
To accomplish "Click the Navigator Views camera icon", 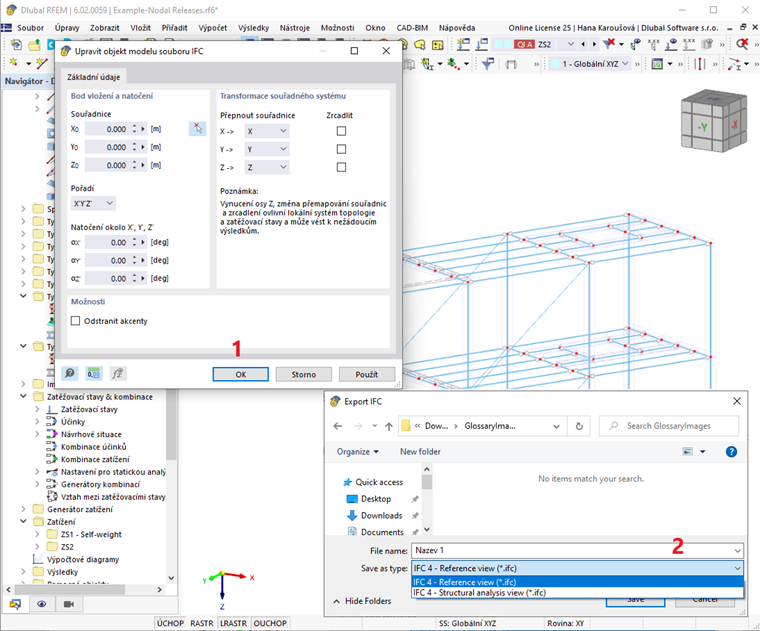I will pyautogui.click(x=68, y=604).
